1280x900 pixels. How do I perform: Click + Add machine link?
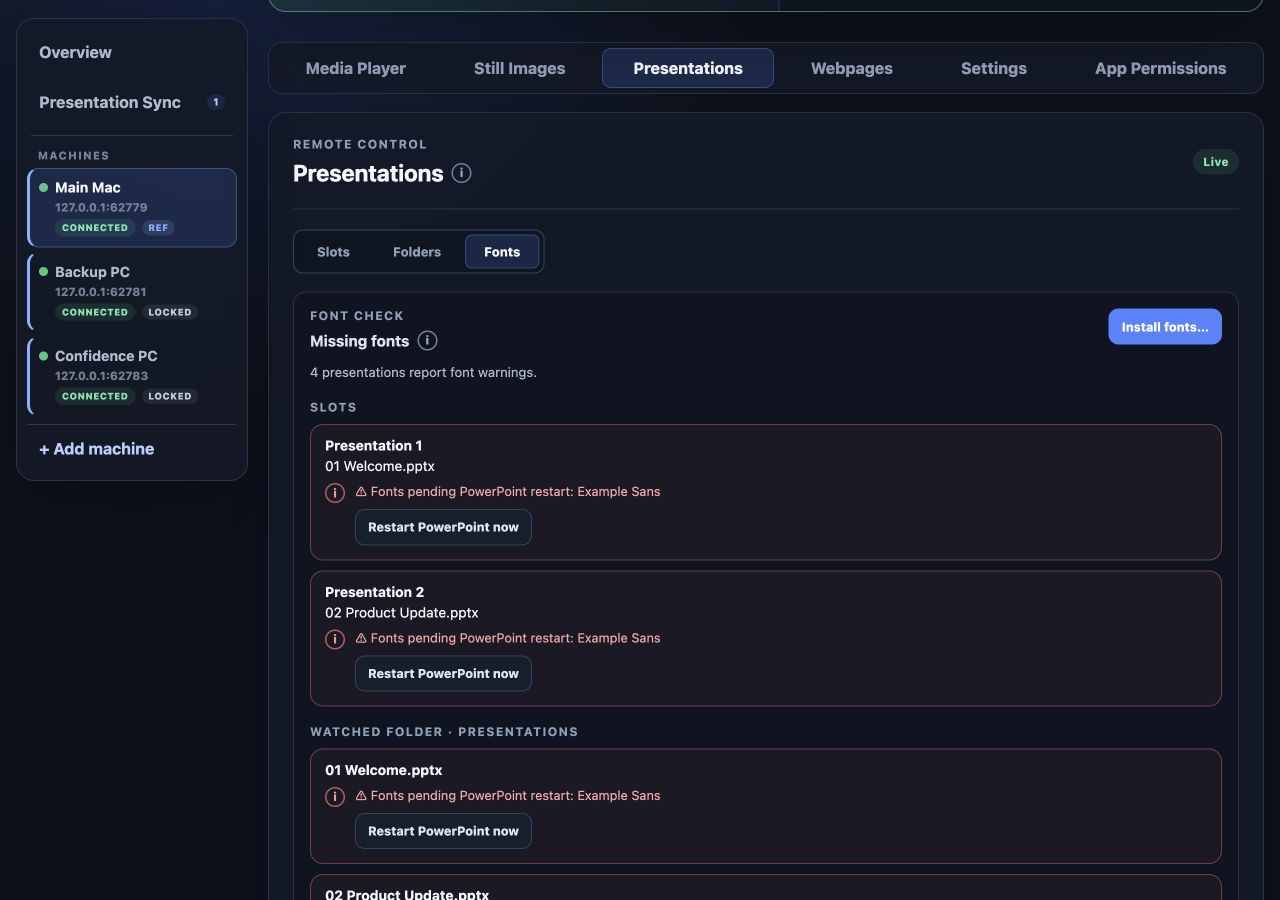pos(96,449)
